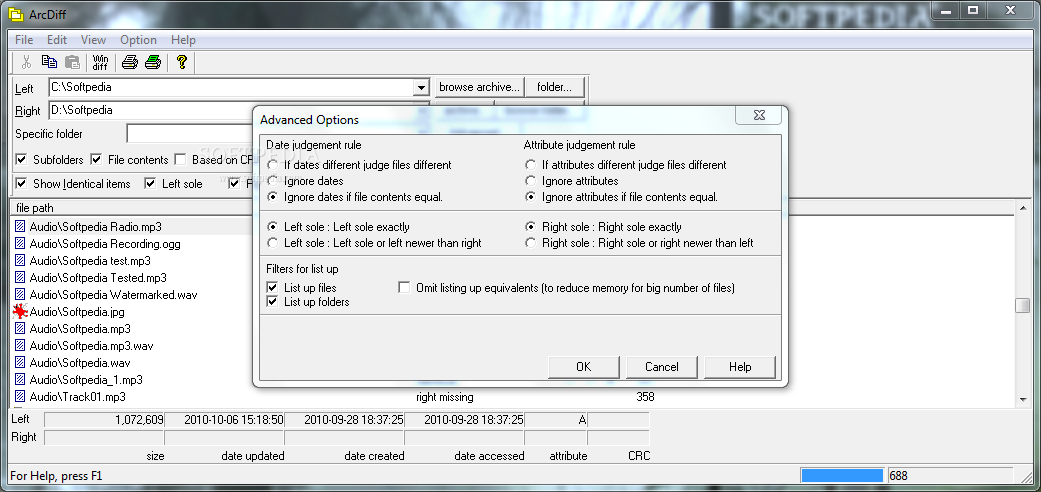Choose 'Left sole or left newer than right'
1041x492 pixels.
pos(272,243)
